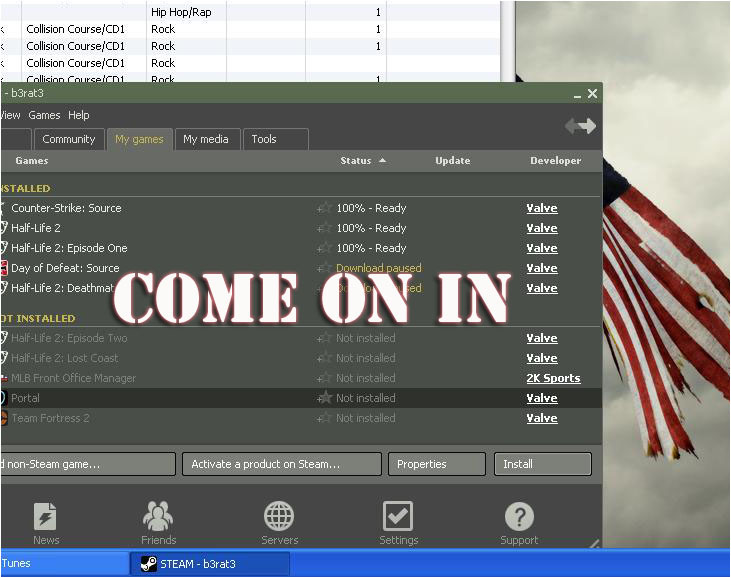
Task: Toggle favorite star for Half-Life 2 row
Action: (324, 228)
